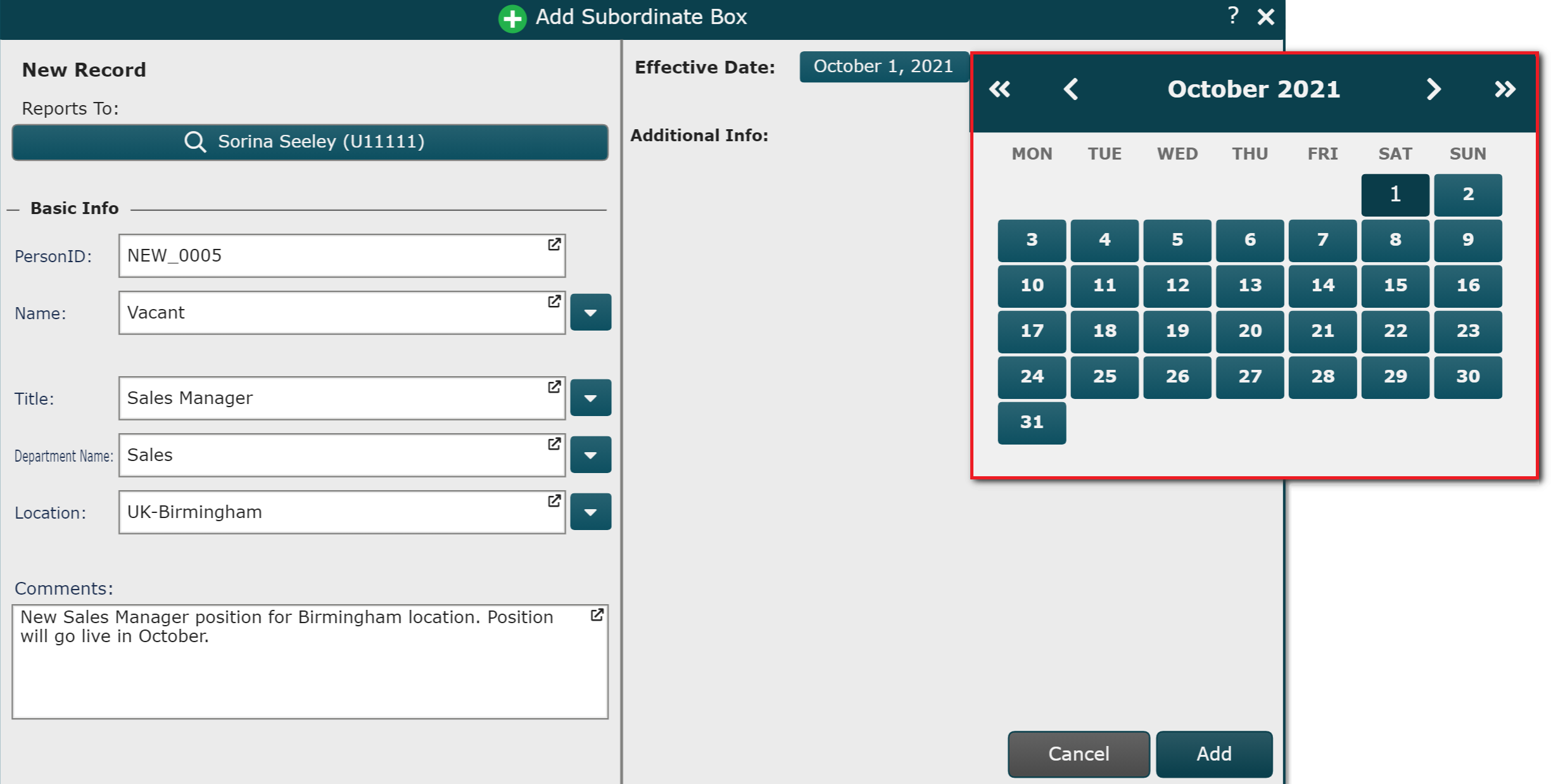Select October 26 in calendar
The image size is (1551, 784).
[x=1177, y=377]
